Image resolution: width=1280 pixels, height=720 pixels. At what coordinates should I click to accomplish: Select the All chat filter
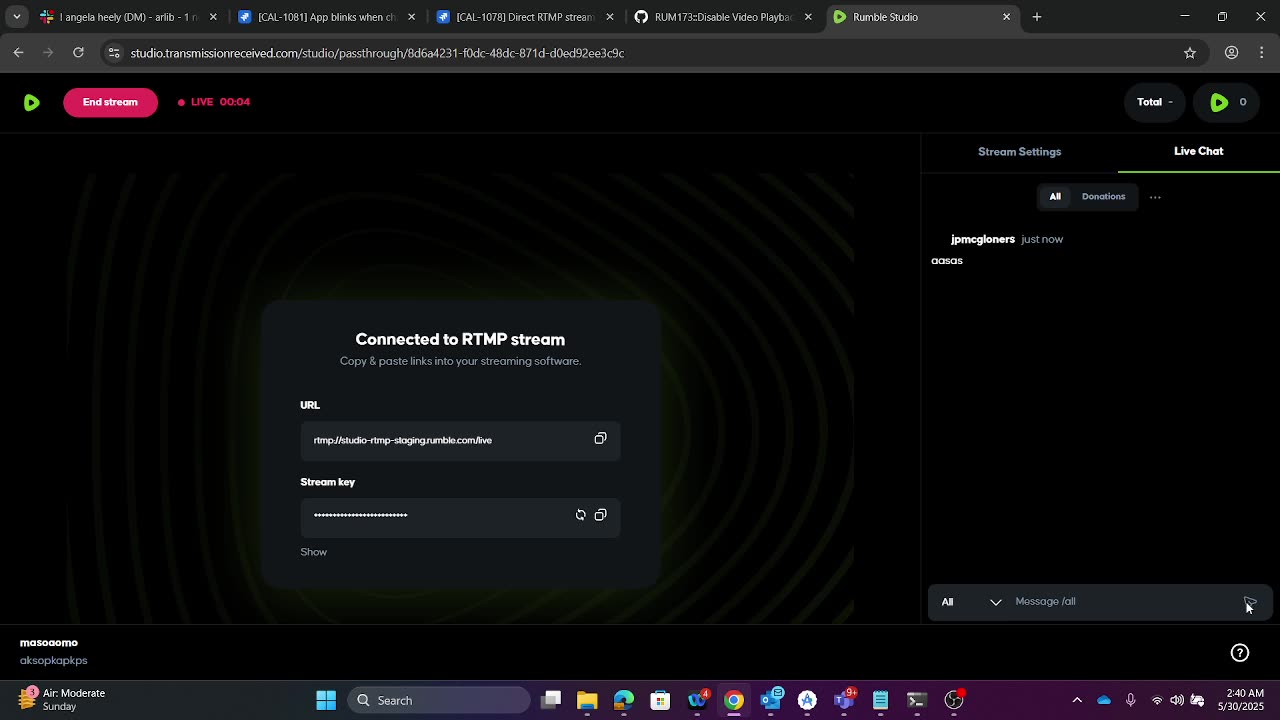[x=1054, y=197]
